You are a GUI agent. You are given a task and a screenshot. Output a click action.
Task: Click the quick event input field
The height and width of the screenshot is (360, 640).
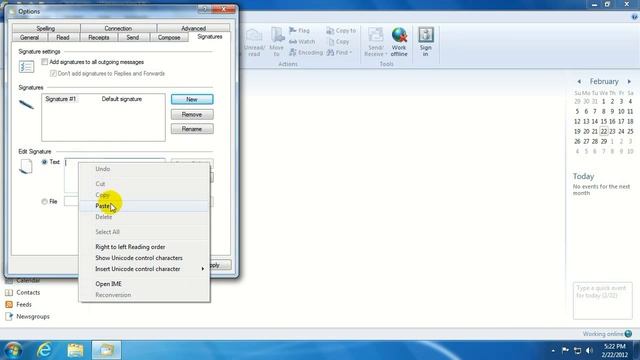tap(602, 300)
